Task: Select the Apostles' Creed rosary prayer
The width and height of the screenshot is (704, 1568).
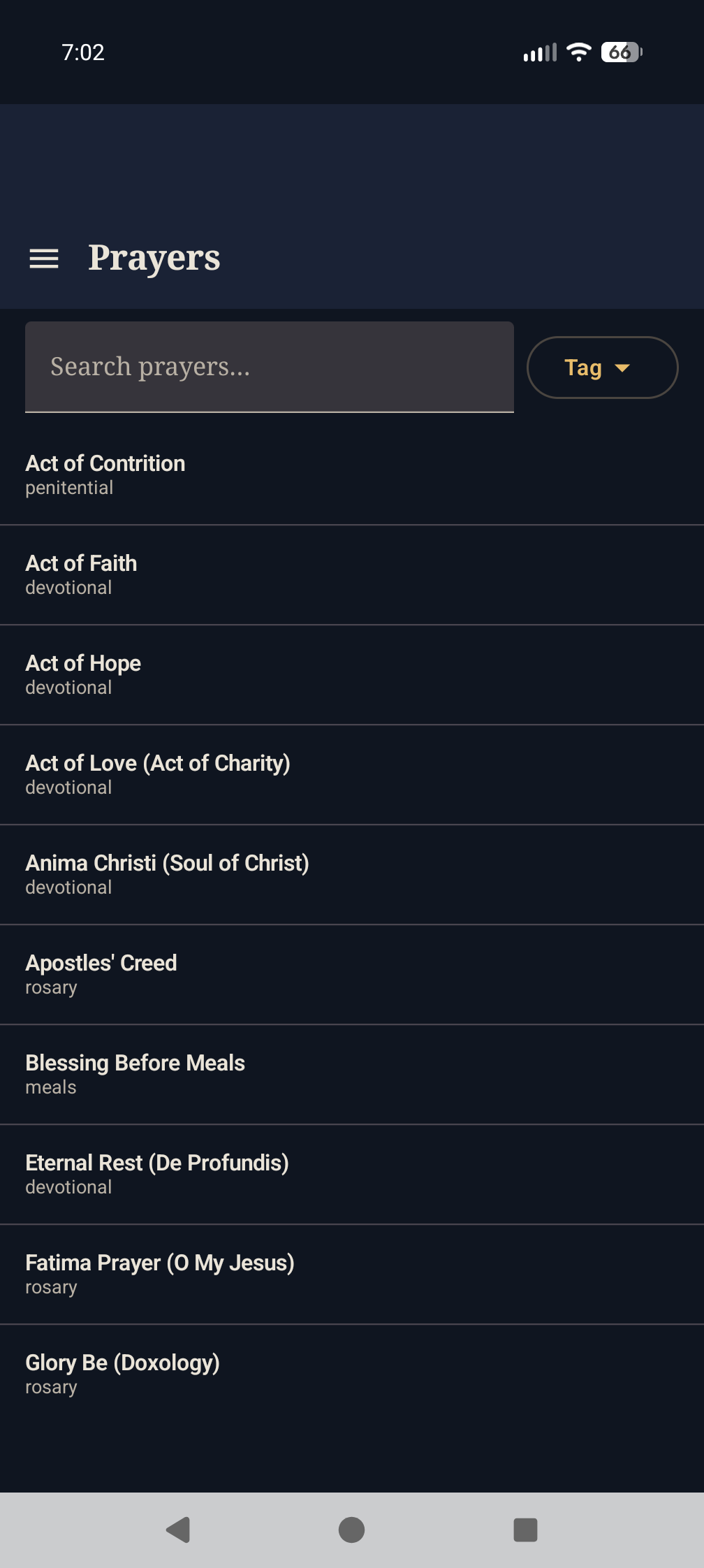Action: 101,974
